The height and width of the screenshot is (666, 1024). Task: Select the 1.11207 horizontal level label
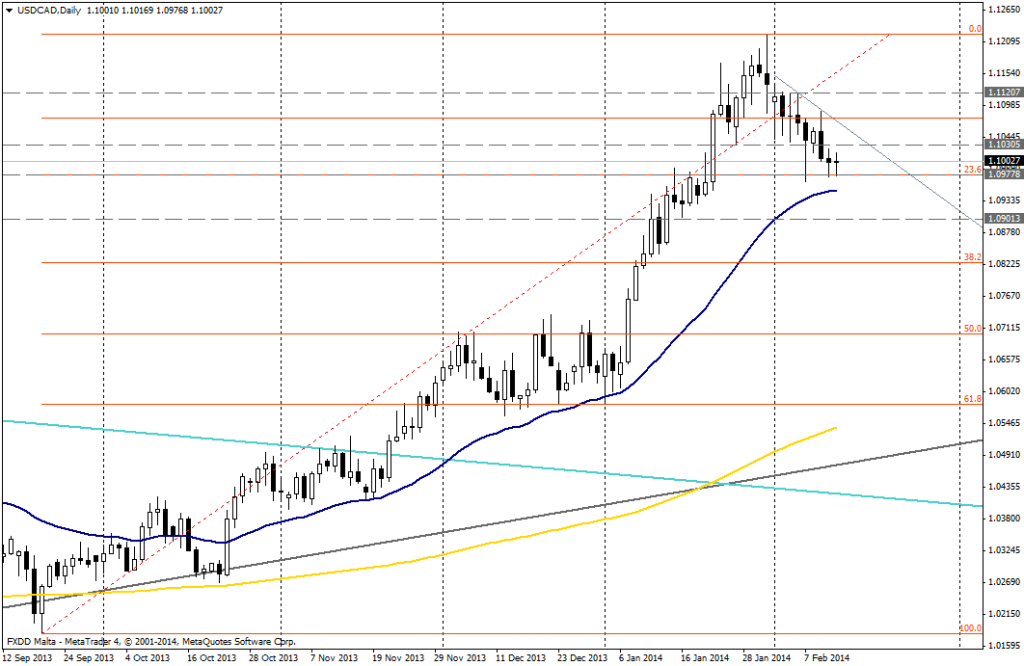click(1003, 92)
